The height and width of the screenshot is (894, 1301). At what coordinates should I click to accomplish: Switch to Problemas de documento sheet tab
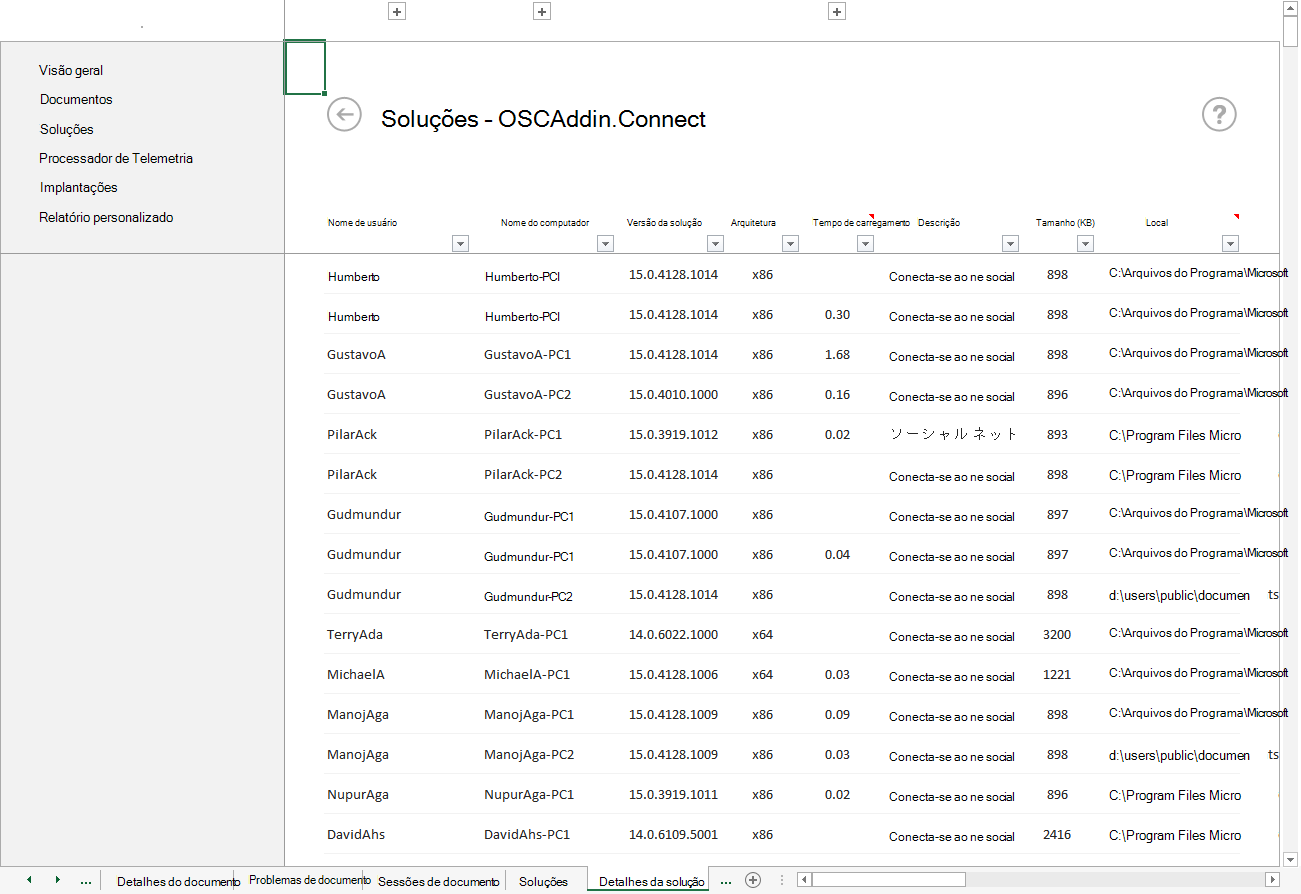tap(310, 880)
